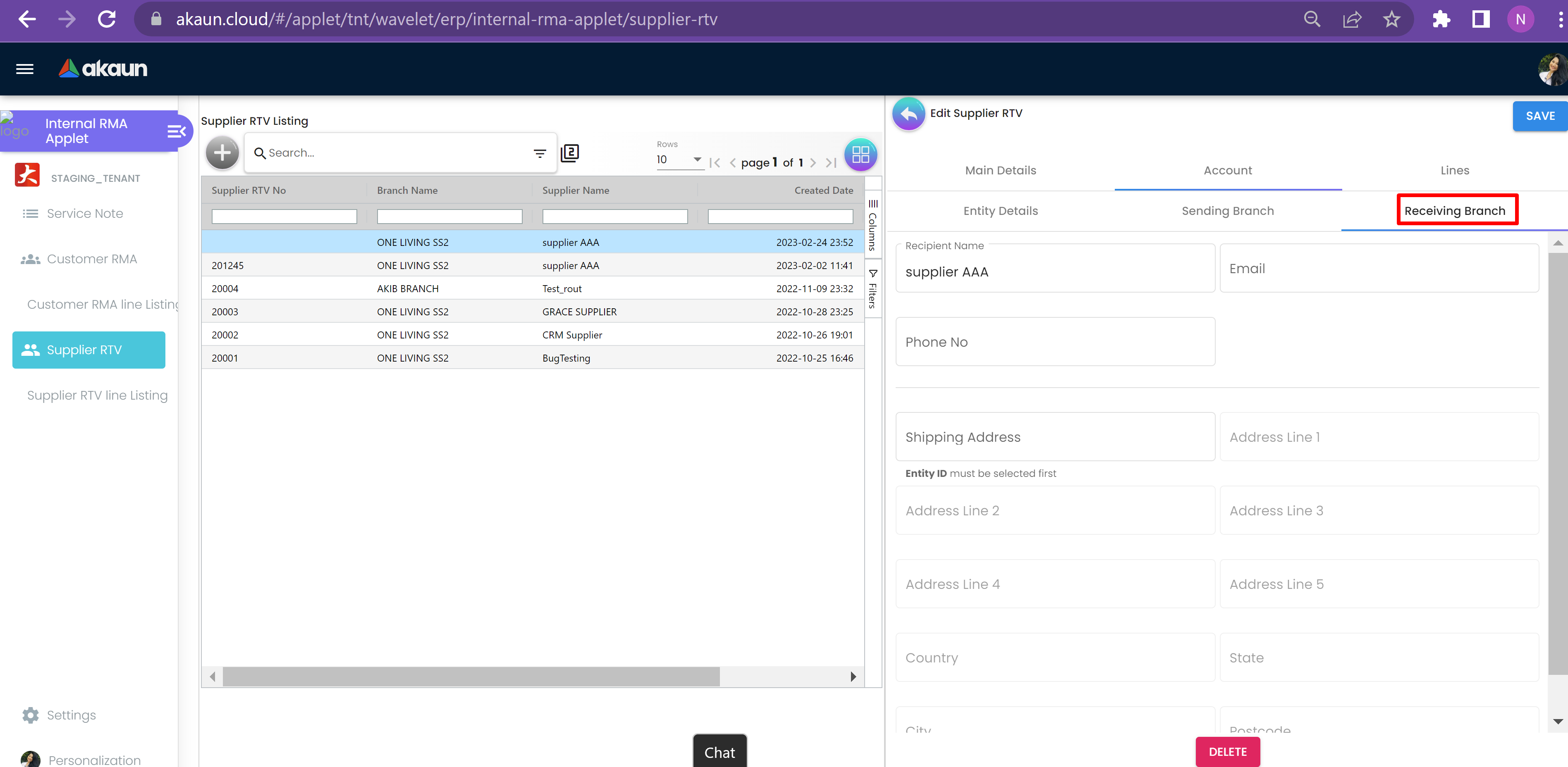Image resolution: width=1568 pixels, height=767 pixels.
Task: Click the red DELETE button
Action: 1227,752
